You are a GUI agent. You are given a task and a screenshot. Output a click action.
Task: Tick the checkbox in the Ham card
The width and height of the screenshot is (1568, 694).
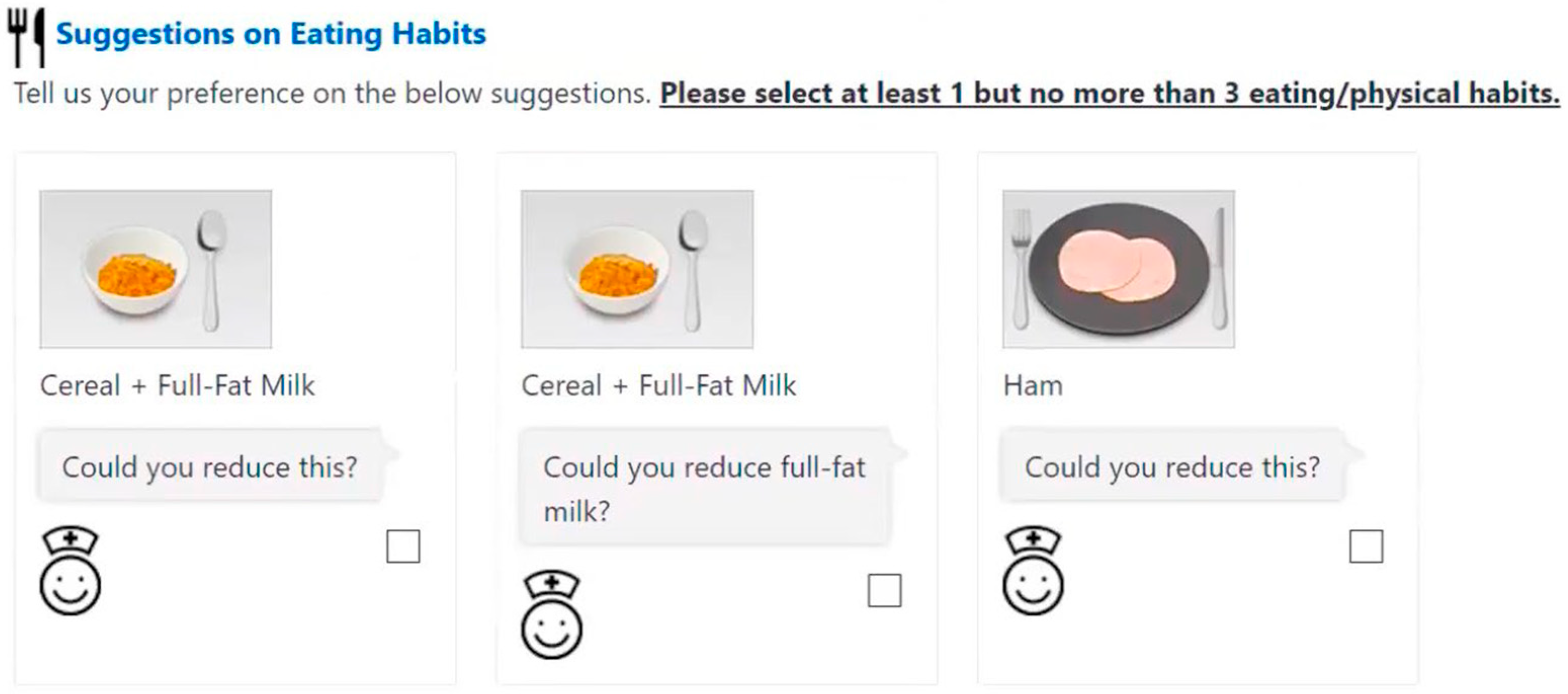click(1365, 546)
